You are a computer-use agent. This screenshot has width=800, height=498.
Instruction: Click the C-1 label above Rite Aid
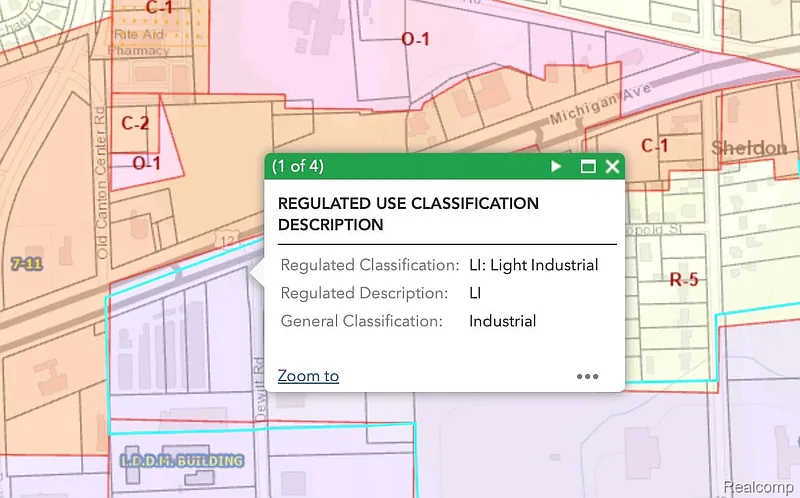(160, 8)
